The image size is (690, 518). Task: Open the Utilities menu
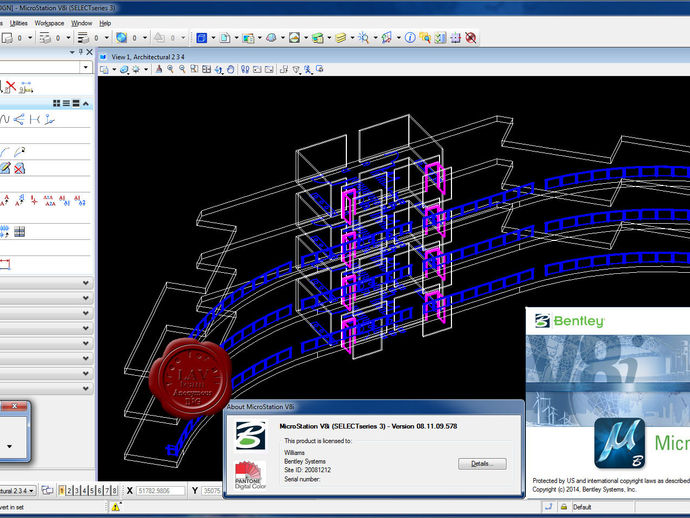pos(18,23)
